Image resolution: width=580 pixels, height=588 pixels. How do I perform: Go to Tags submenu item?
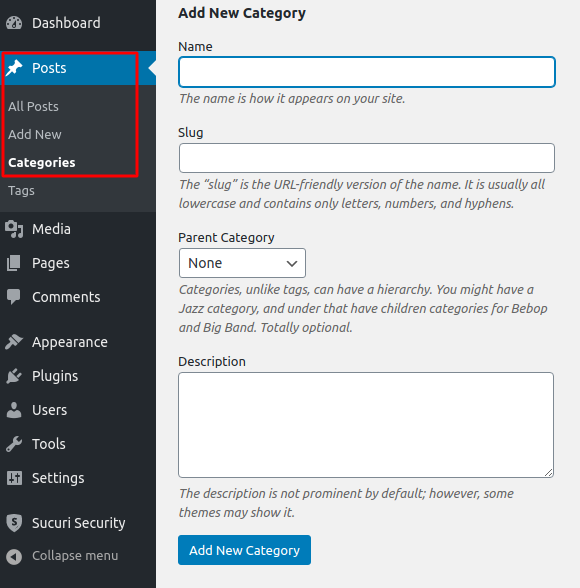[21, 190]
